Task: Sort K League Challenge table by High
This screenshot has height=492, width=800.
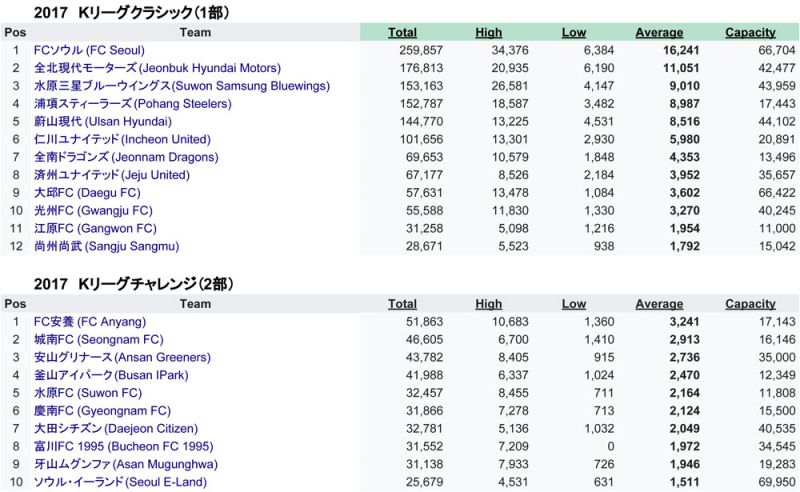Action: [x=489, y=304]
